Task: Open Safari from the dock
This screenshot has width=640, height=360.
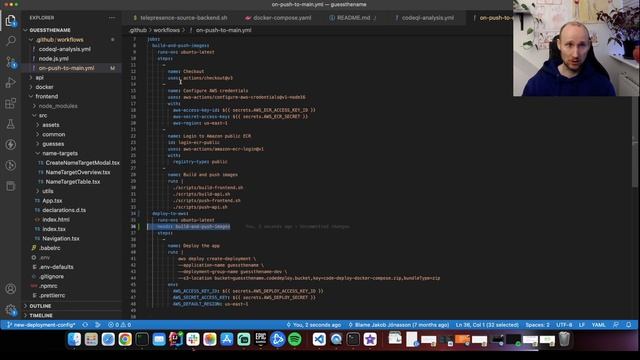Action: click(x=108, y=339)
